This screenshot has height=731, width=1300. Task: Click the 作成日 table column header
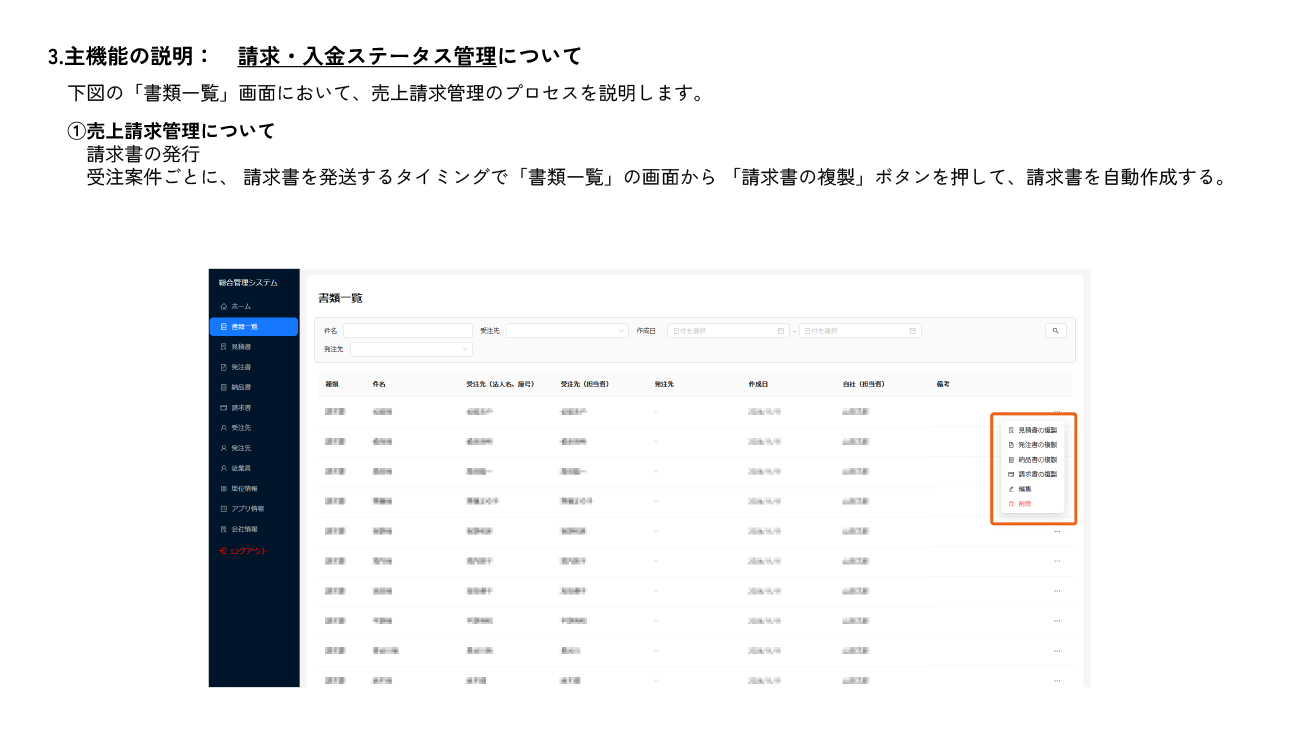[758, 384]
